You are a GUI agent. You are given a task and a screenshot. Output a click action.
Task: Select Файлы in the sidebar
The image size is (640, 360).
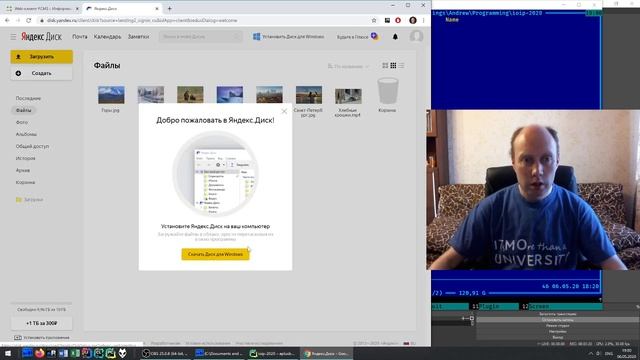click(23, 110)
